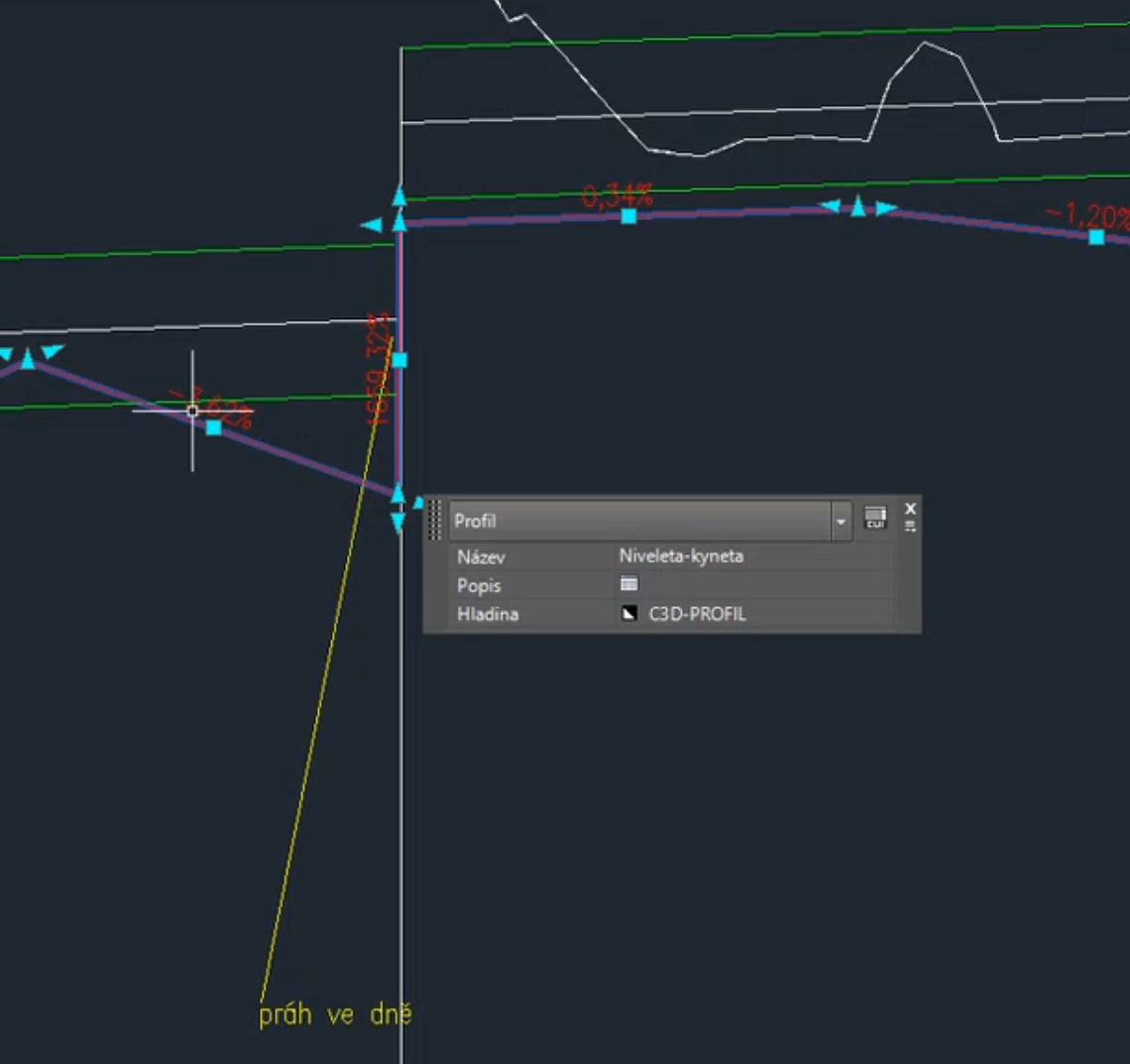Select the square grip on the descending left segment

coord(213,427)
